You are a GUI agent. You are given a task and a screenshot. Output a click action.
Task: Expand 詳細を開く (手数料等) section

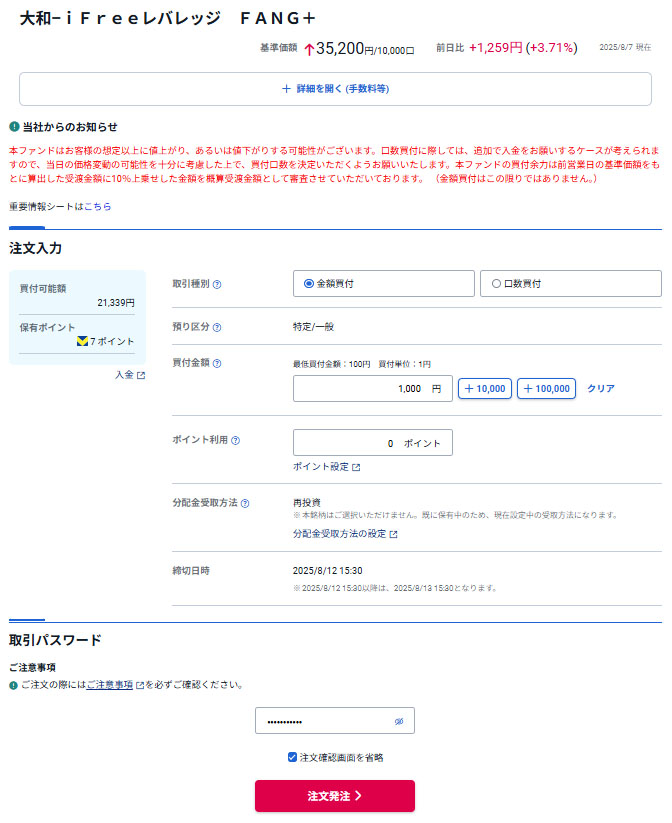(x=335, y=89)
